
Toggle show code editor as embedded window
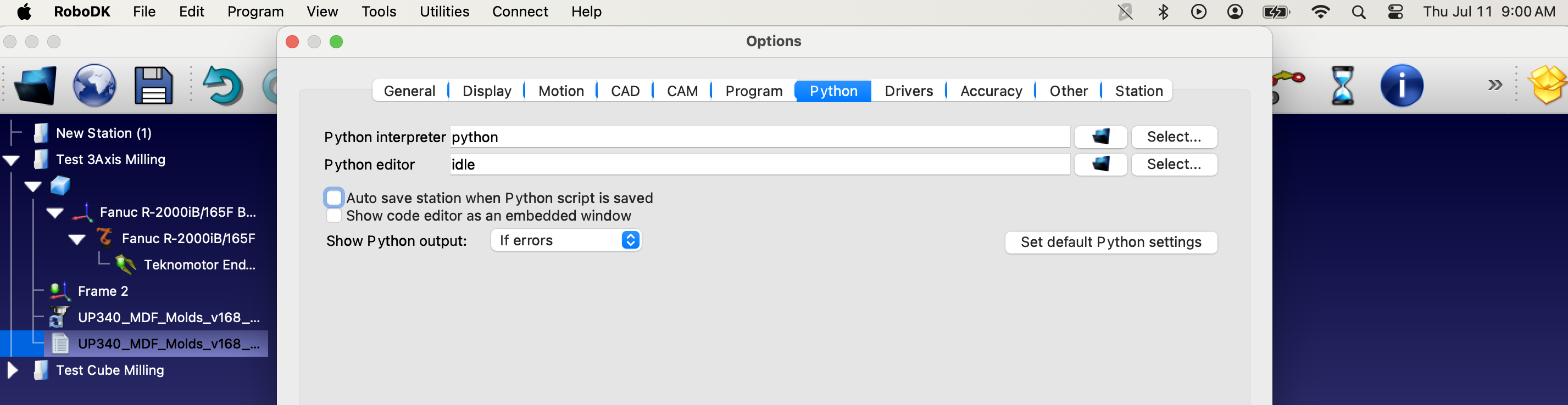click(333, 216)
